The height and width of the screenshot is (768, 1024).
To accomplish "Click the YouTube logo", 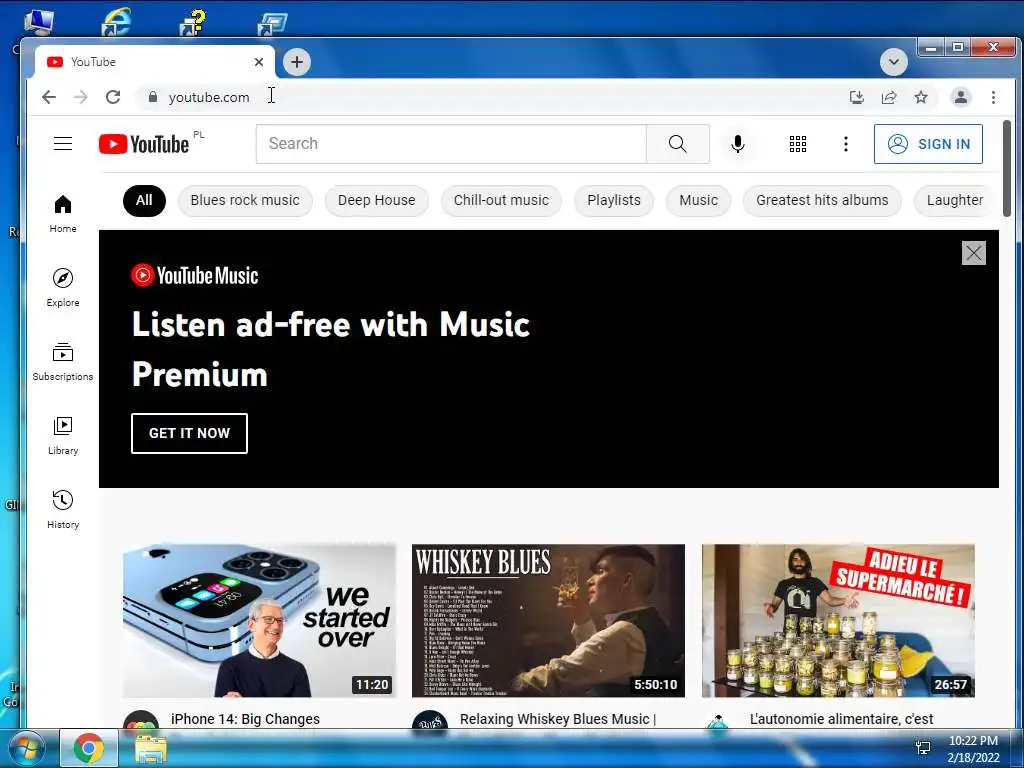I will click(144, 144).
